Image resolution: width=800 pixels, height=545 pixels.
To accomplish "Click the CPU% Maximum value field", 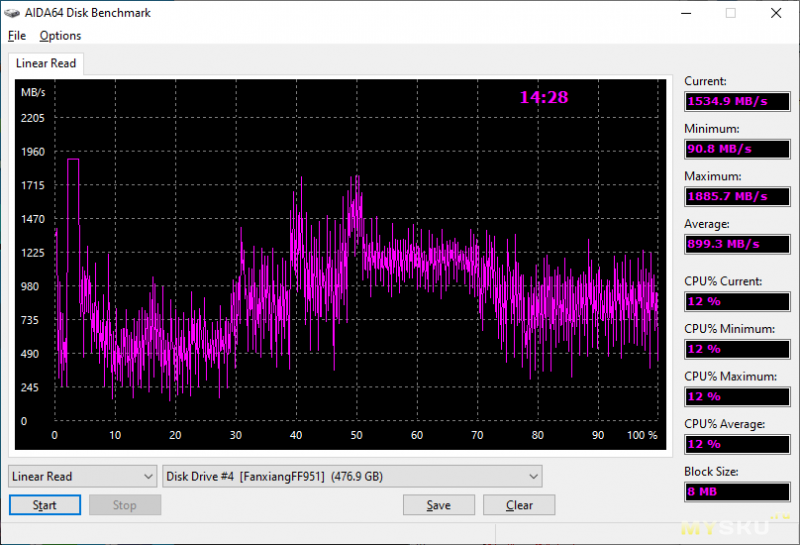I will 737,397.
